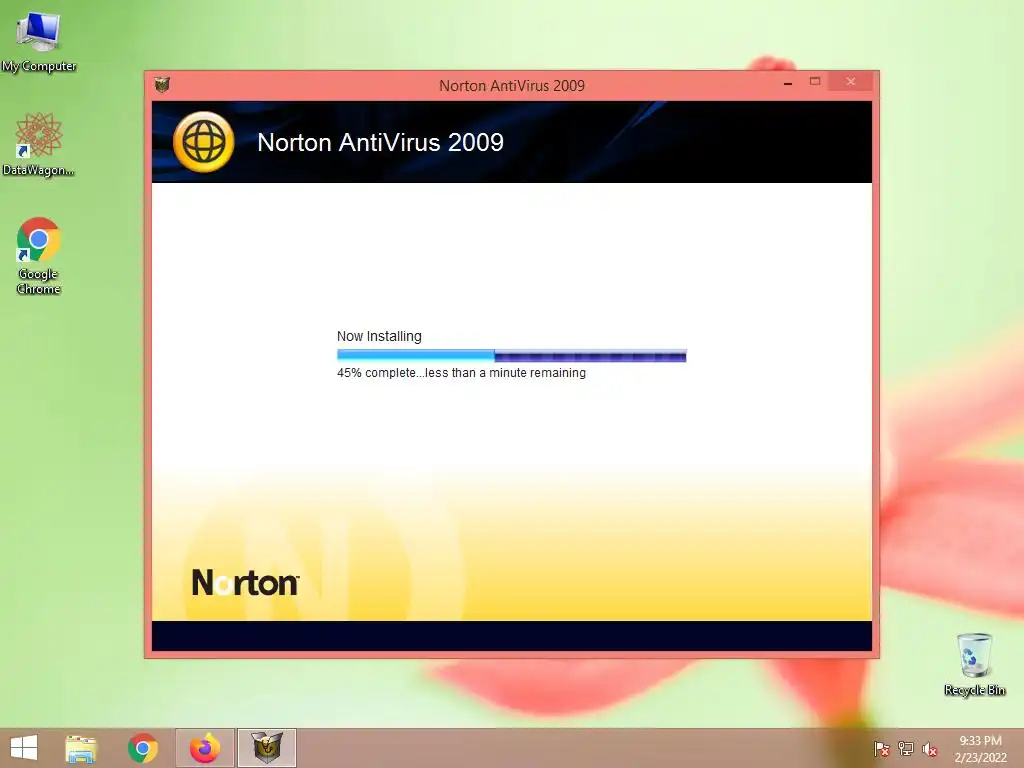Click the yellow Norton globe logo
This screenshot has width=1024, height=768.
[x=203, y=142]
